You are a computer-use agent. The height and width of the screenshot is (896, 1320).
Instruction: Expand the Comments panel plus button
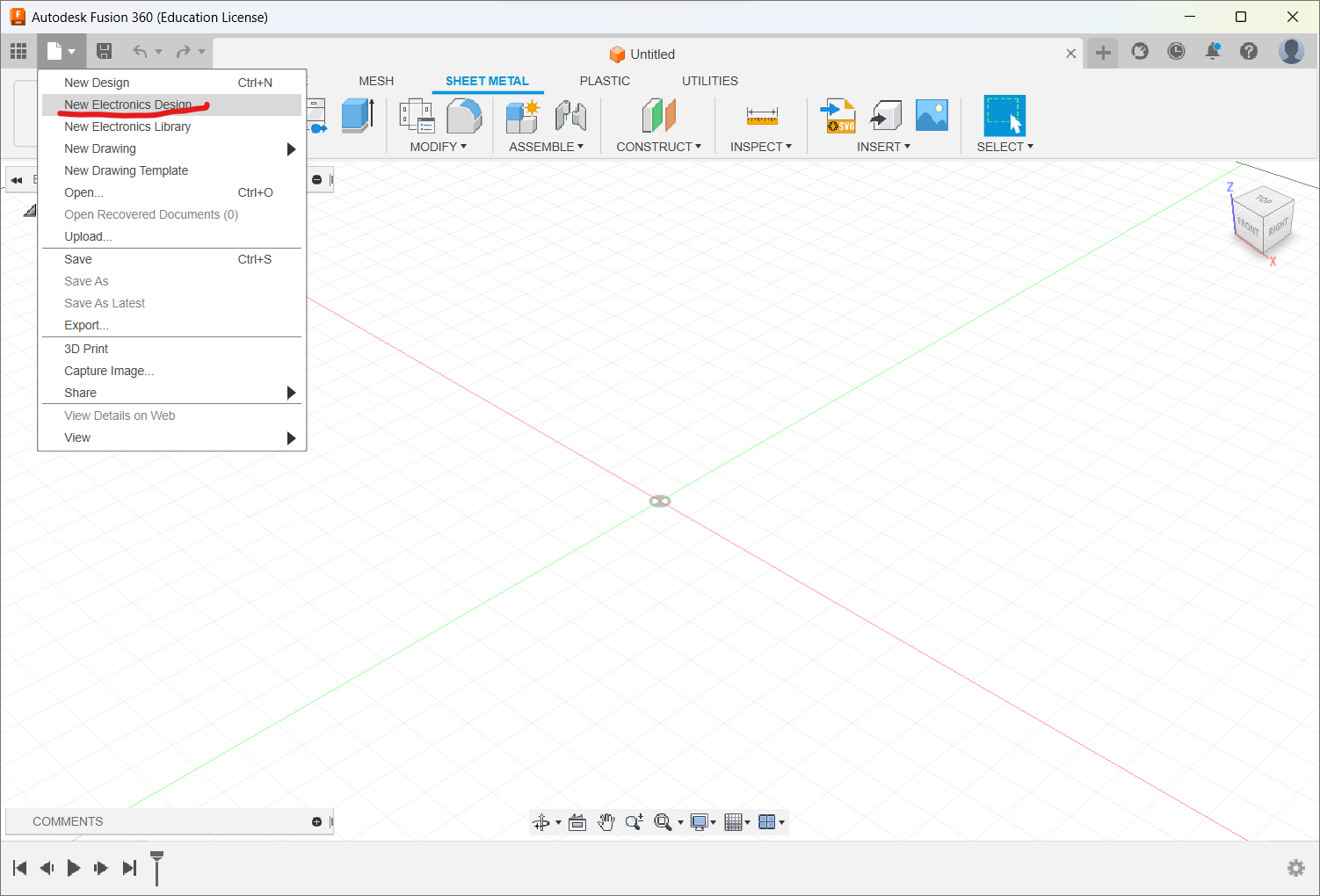[x=316, y=821]
